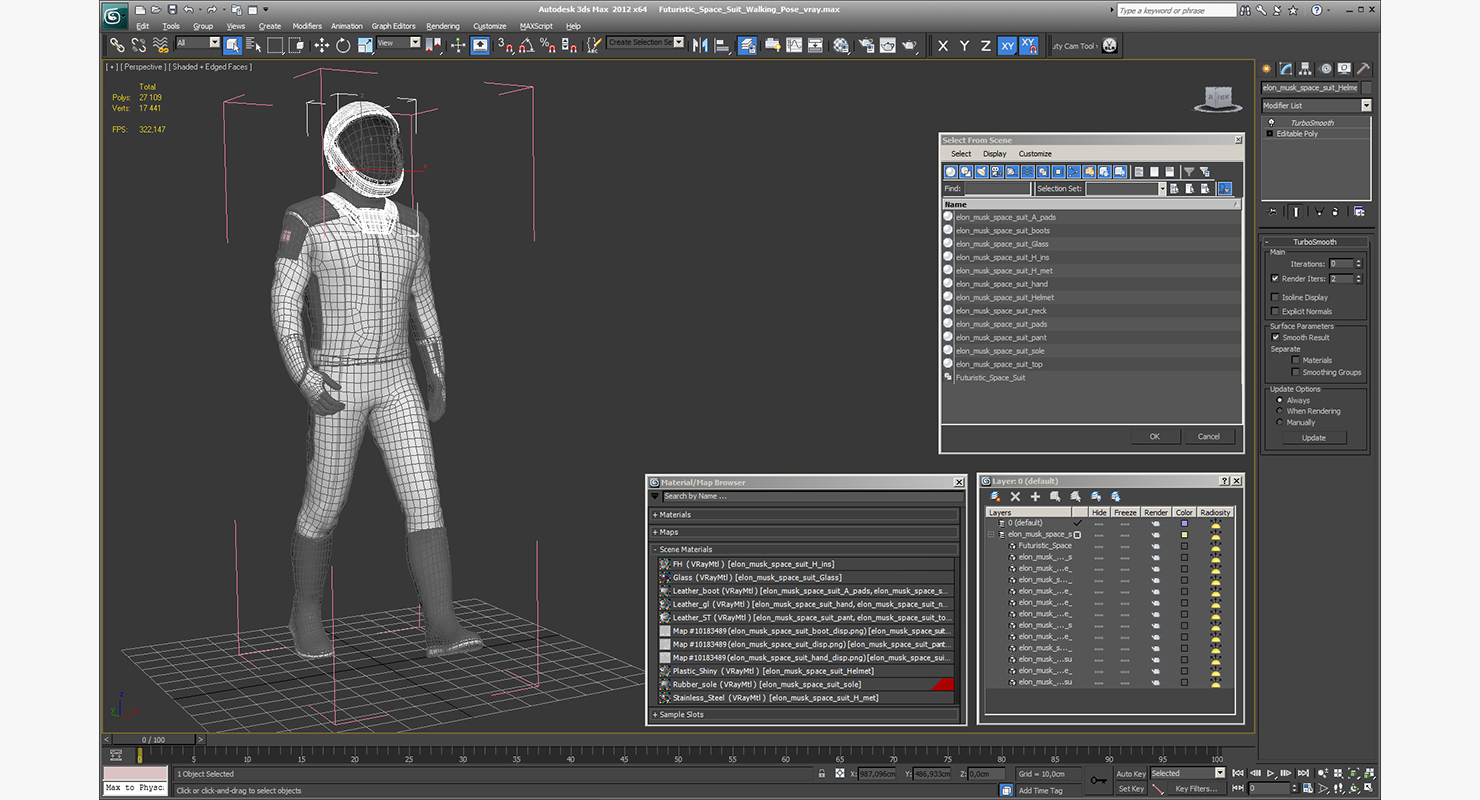Open the Create command panel tab
The width and height of the screenshot is (1480, 800).
coord(1267,68)
